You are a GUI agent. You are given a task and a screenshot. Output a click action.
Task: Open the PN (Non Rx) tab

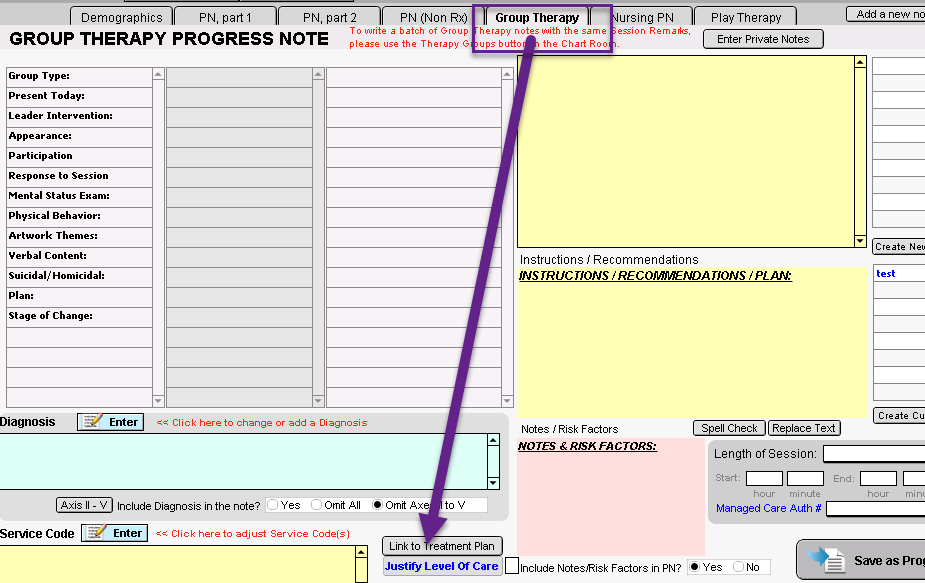(x=434, y=17)
